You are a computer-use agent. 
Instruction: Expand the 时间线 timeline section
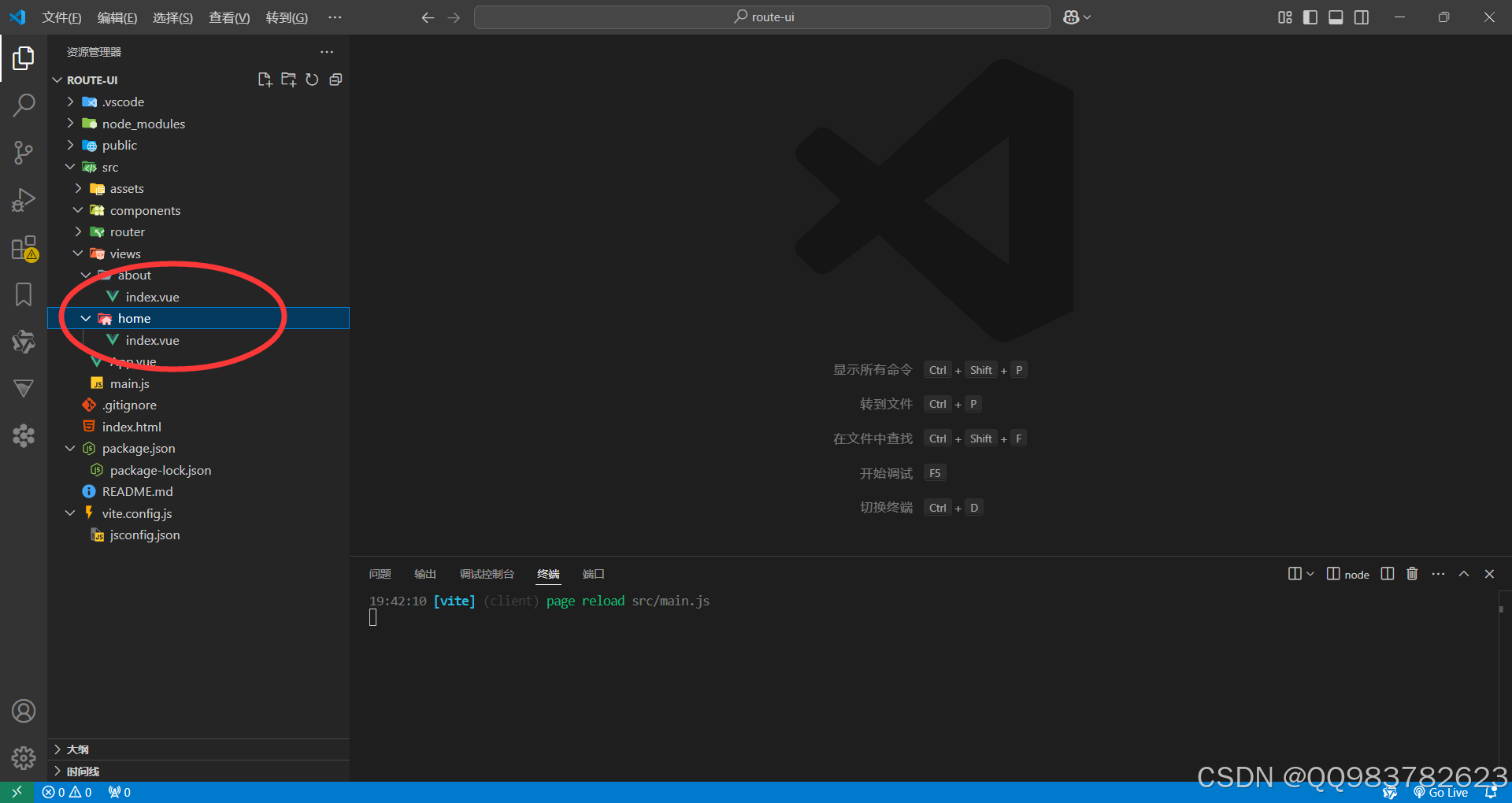click(x=198, y=772)
